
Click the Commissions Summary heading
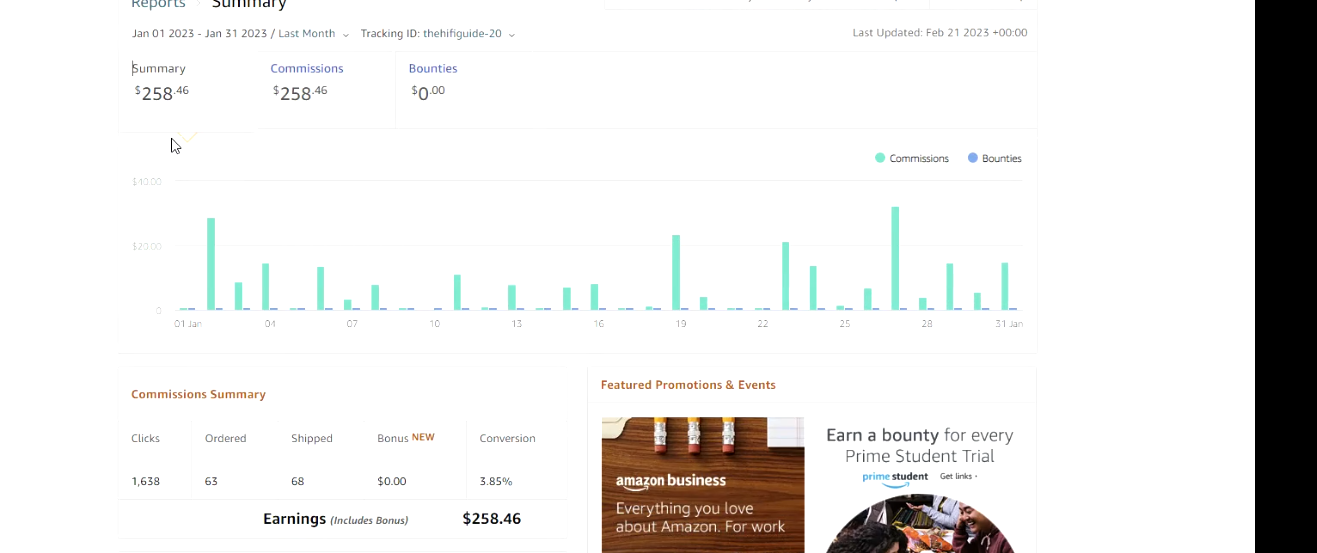pyautogui.click(x=198, y=394)
